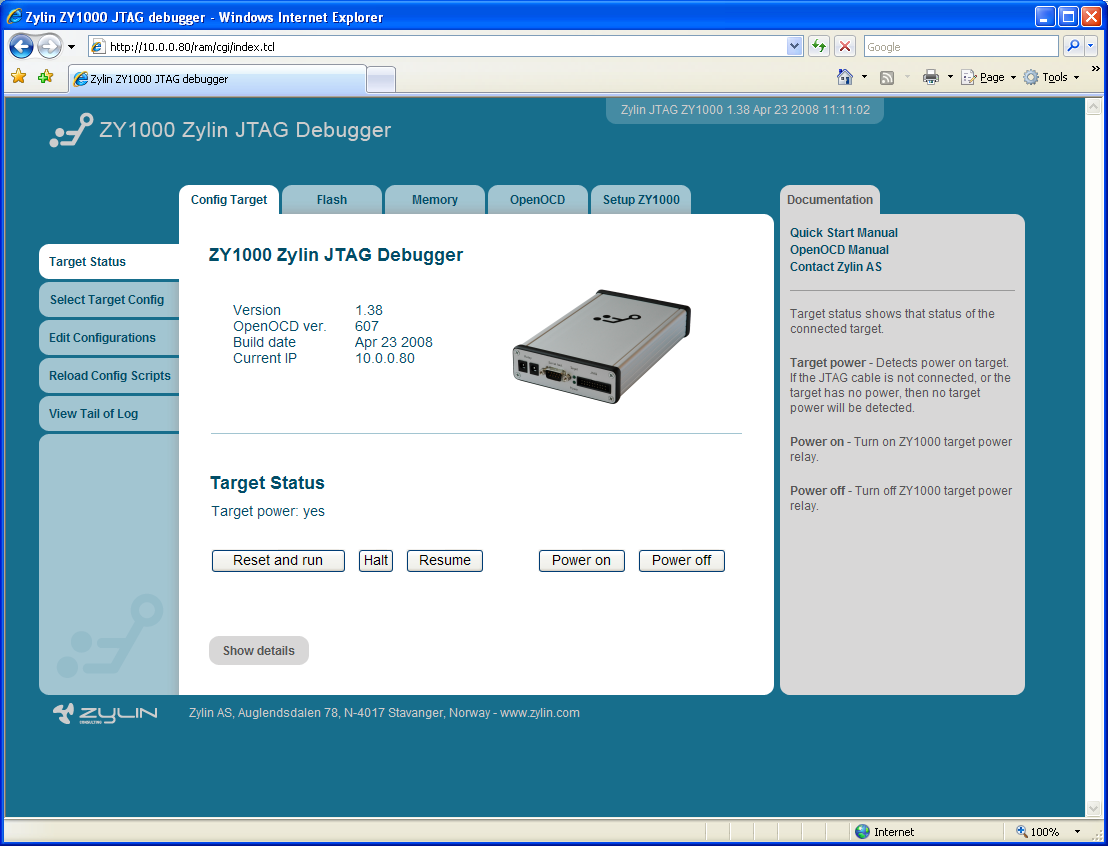Click the ZY1000 device photo
This screenshot has width=1108, height=846.
(601, 346)
